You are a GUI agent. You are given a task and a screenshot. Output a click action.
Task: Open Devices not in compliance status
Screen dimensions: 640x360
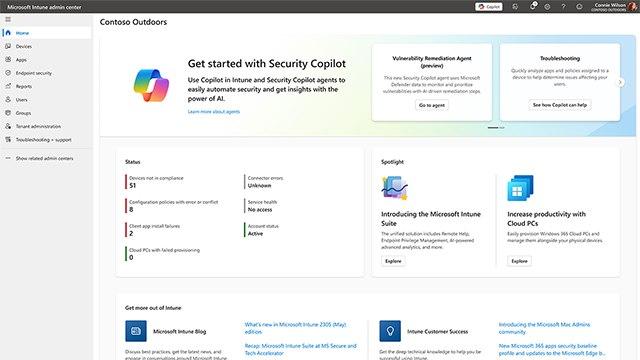point(155,182)
